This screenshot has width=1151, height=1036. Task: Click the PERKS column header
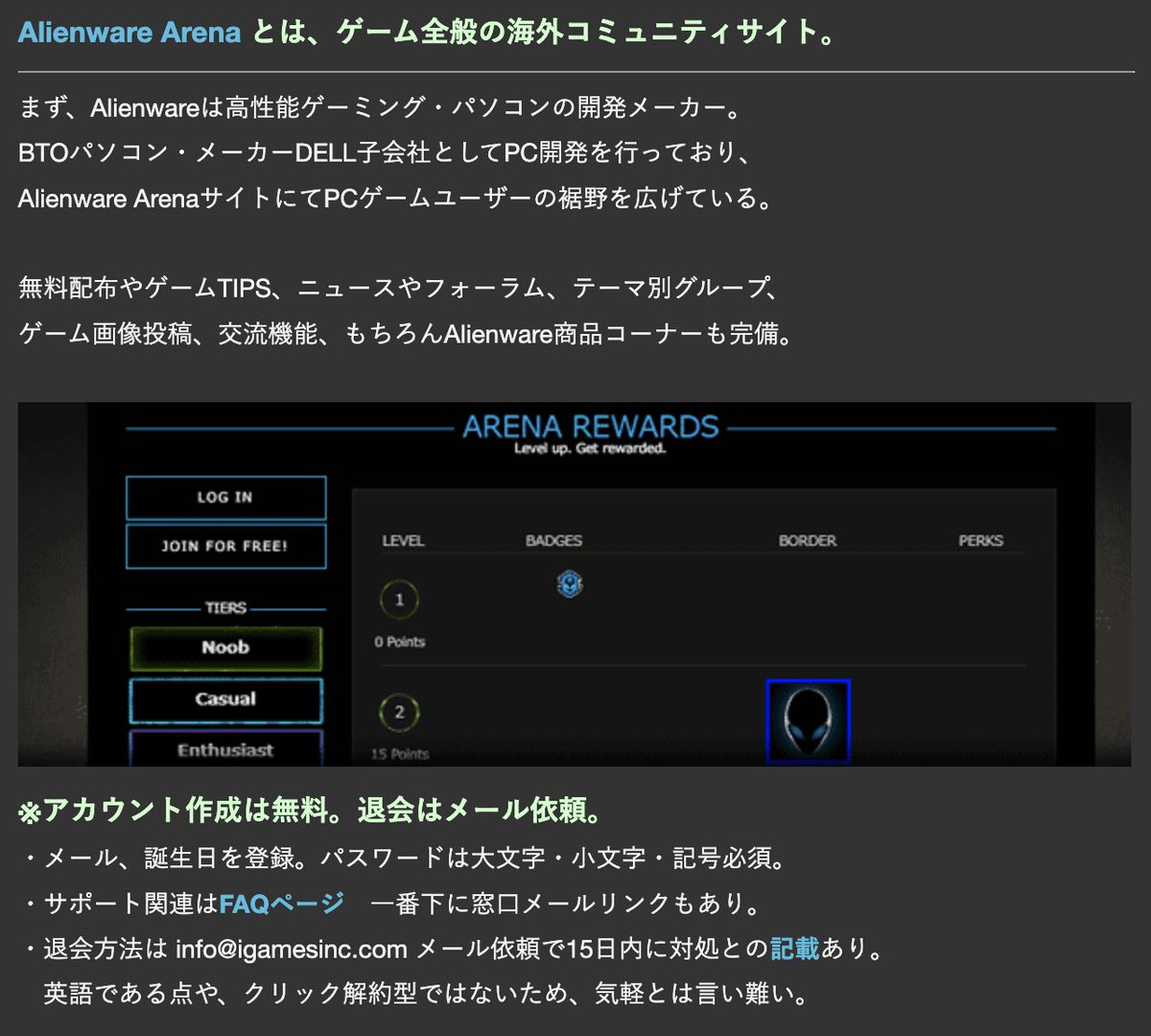pyautogui.click(x=980, y=541)
